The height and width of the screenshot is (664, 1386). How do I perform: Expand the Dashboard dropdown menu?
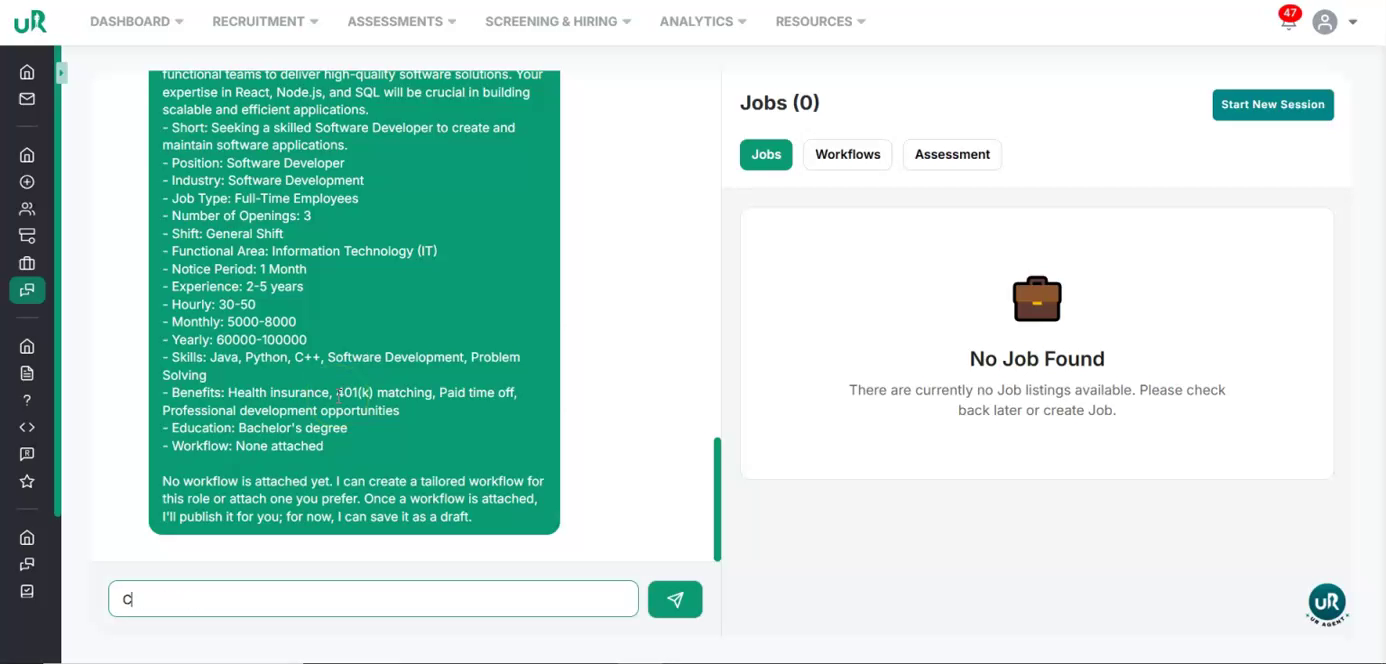(136, 21)
